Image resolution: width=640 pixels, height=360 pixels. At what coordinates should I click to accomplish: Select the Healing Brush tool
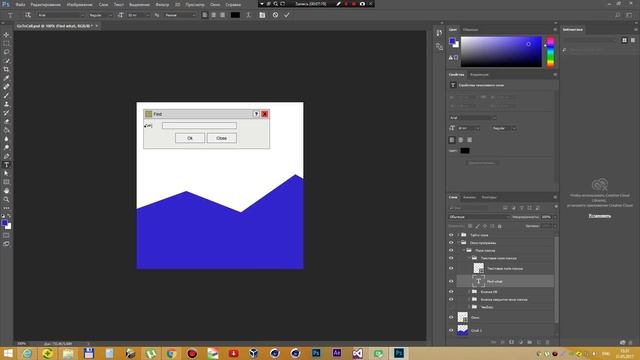pyautogui.click(x=6, y=87)
